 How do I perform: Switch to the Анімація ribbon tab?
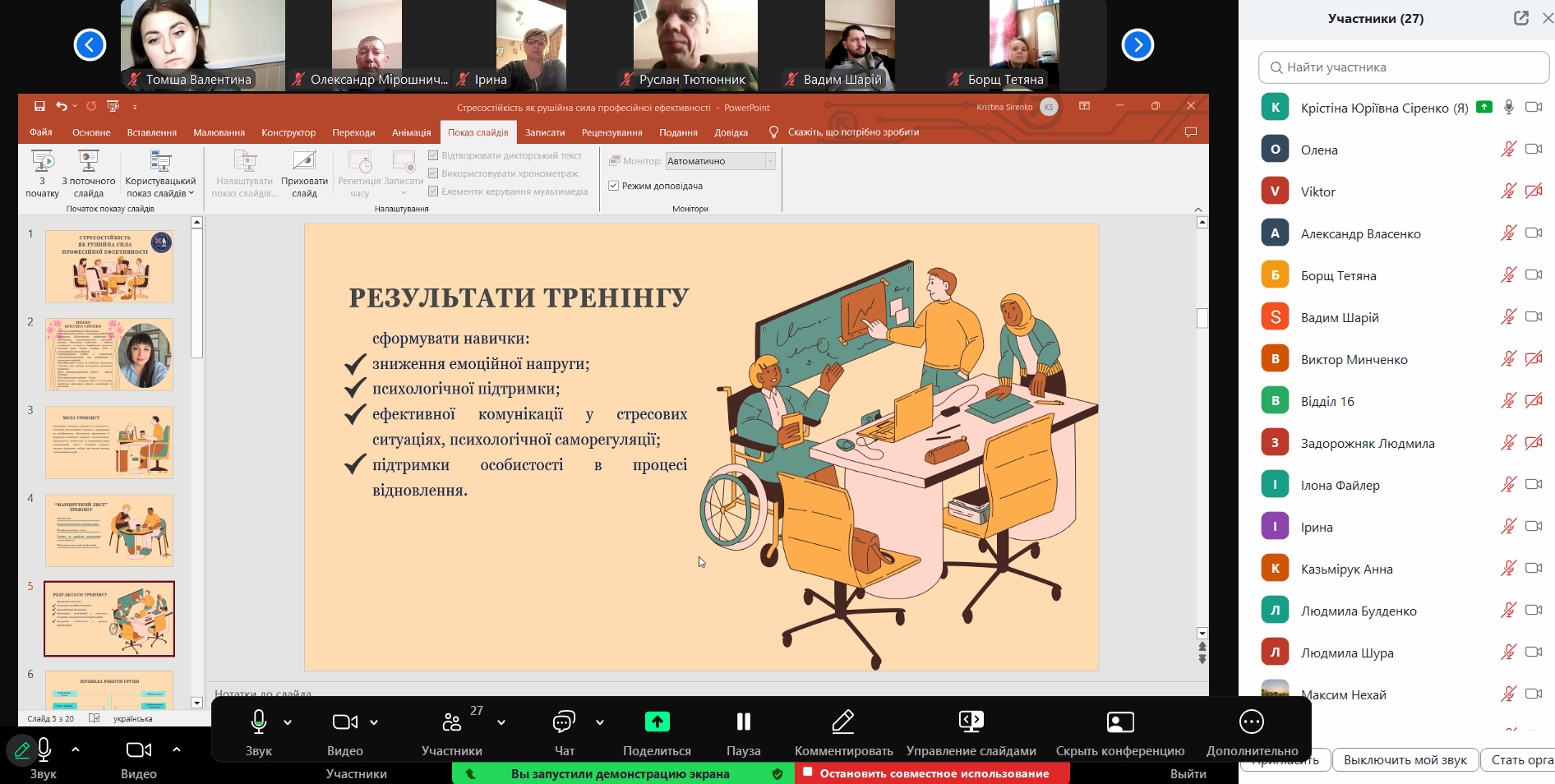click(x=411, y=132)
